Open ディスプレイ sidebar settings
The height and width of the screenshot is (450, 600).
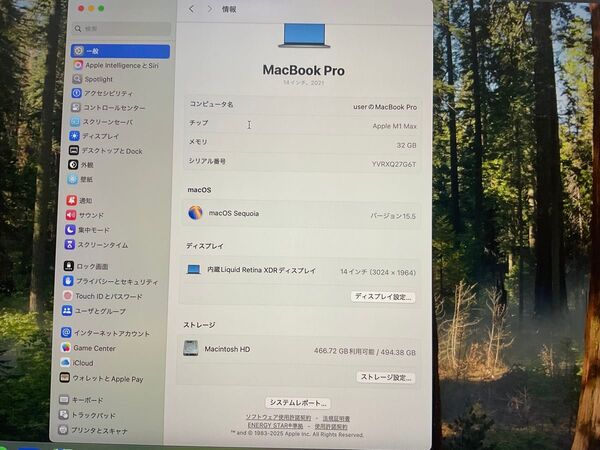pos(94,136)
